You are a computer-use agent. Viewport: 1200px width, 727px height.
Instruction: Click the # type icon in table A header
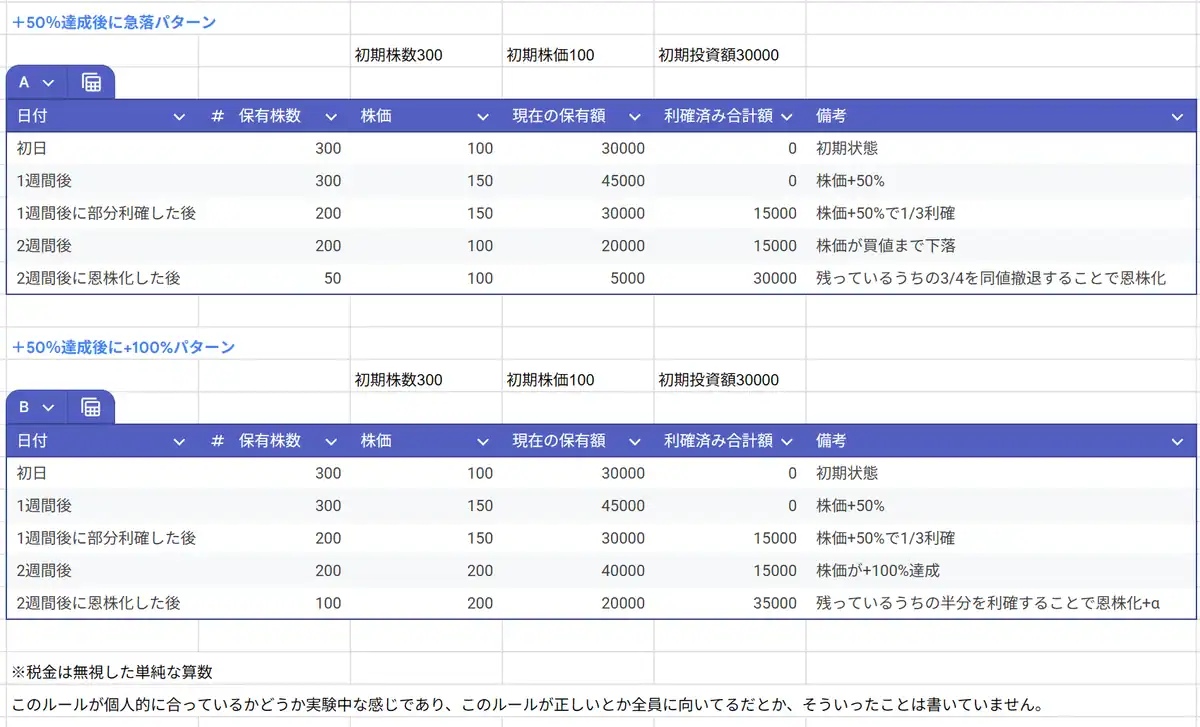tap(217, 116)
